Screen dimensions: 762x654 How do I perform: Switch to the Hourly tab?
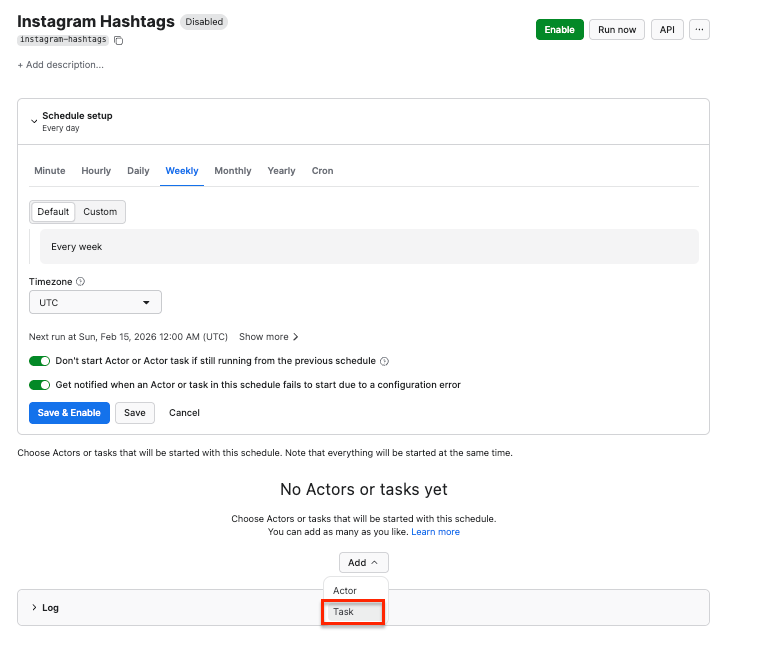pyautogui.click(x=96, y=171)
